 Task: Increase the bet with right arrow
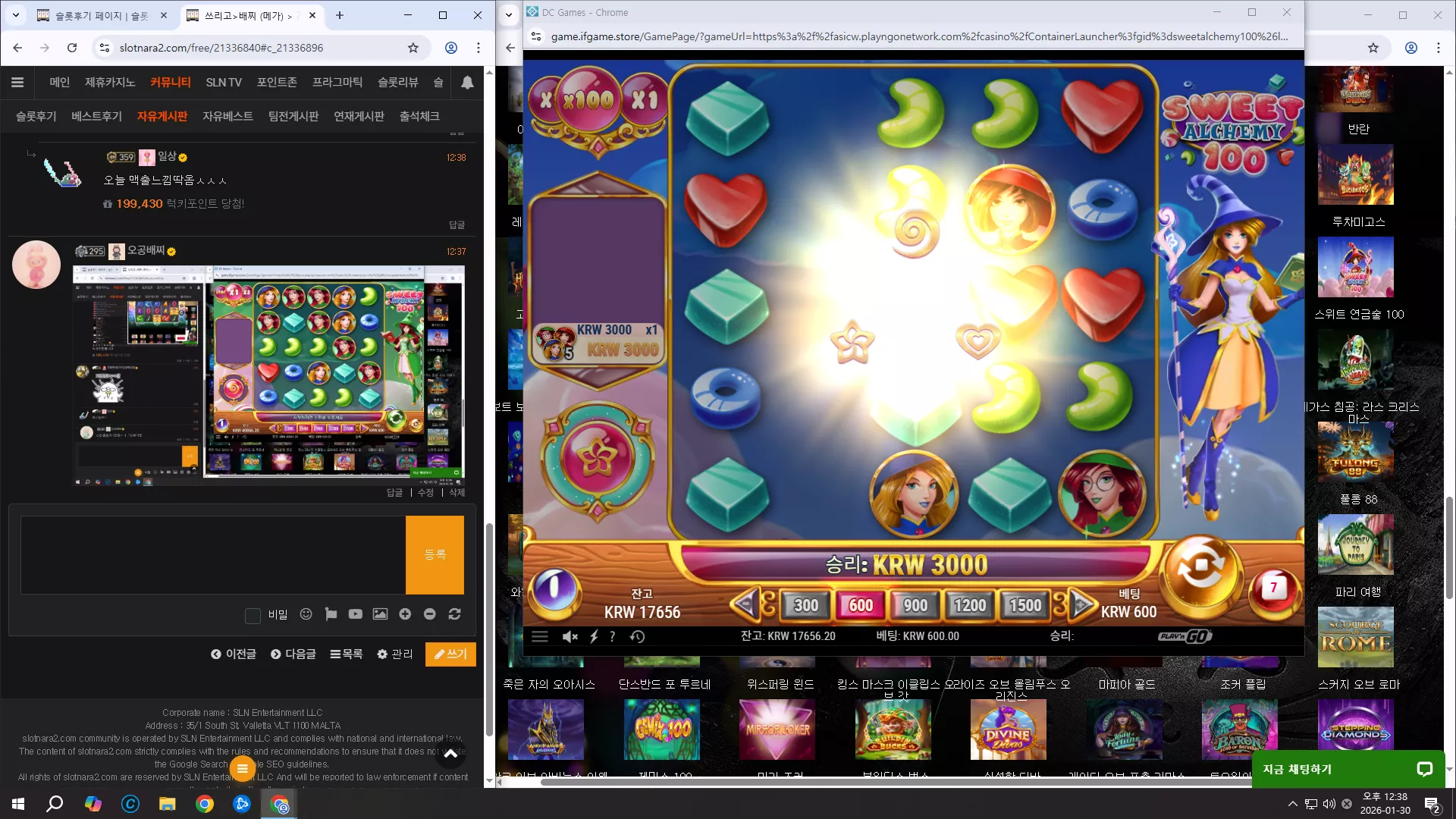tap(1082, 604)
